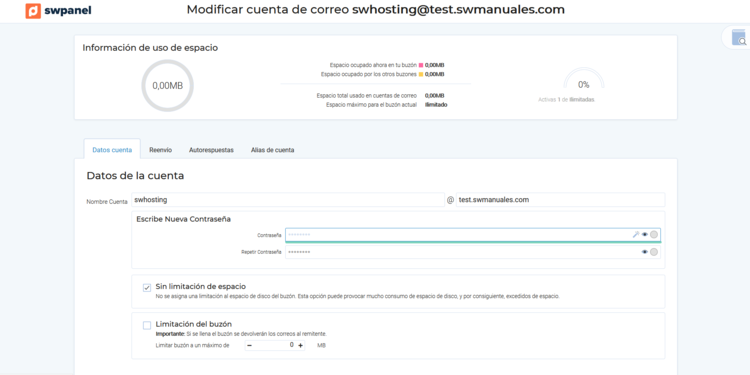Click 'Limitar buzón a un máximo de' label
750x375 pixels.
point(192,345)
